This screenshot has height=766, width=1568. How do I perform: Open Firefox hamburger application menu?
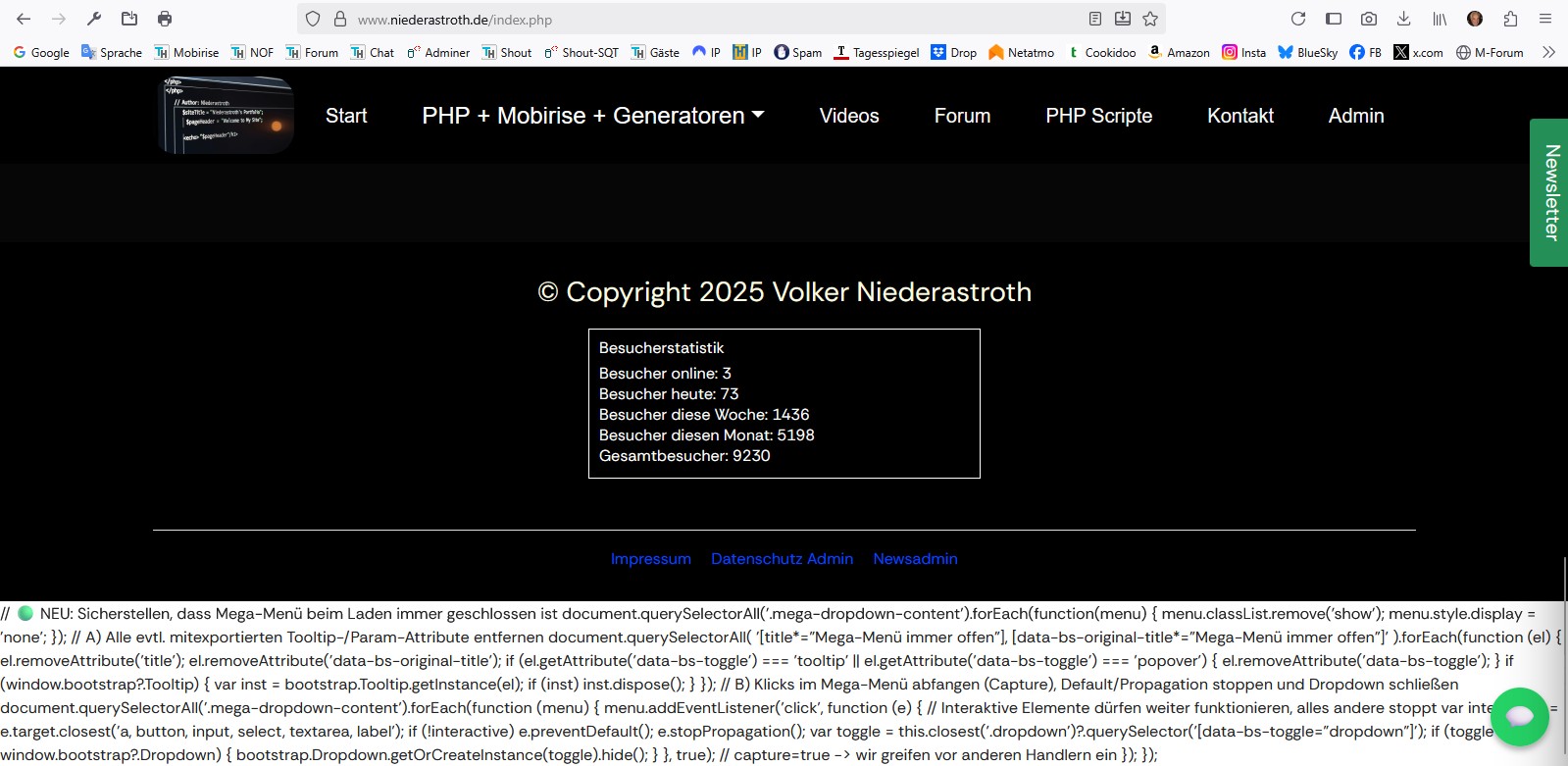coord(1545,19)
